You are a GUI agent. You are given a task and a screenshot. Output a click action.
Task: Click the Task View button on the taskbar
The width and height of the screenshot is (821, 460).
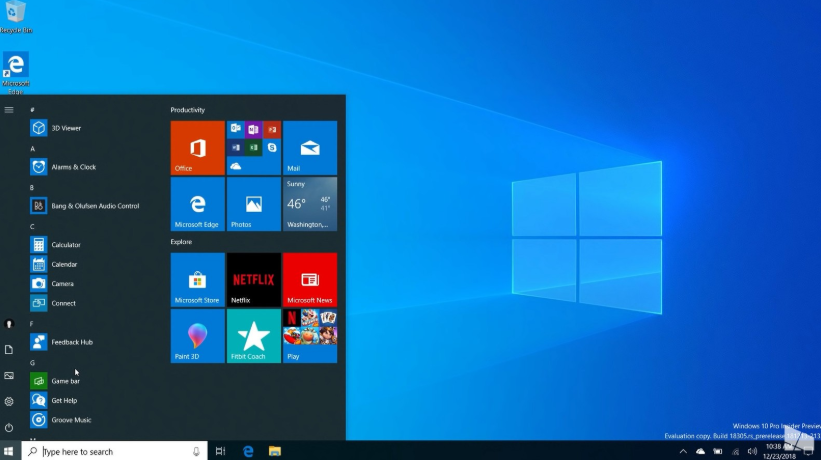[x=220, y=451]
